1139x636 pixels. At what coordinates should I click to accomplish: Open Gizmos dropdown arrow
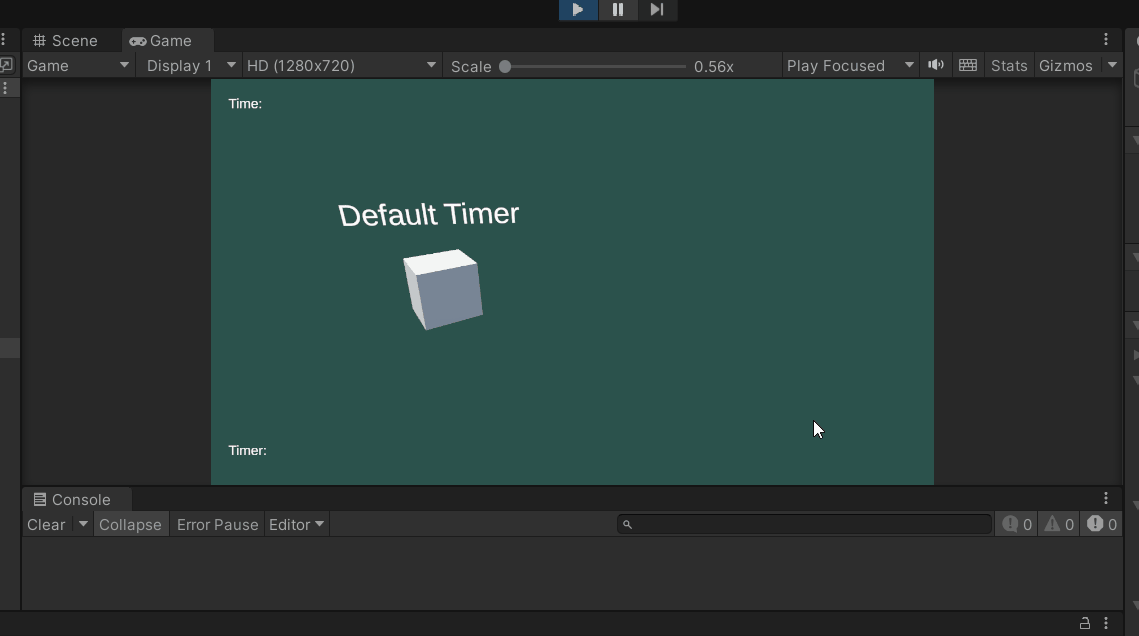tap(1112, 65)
